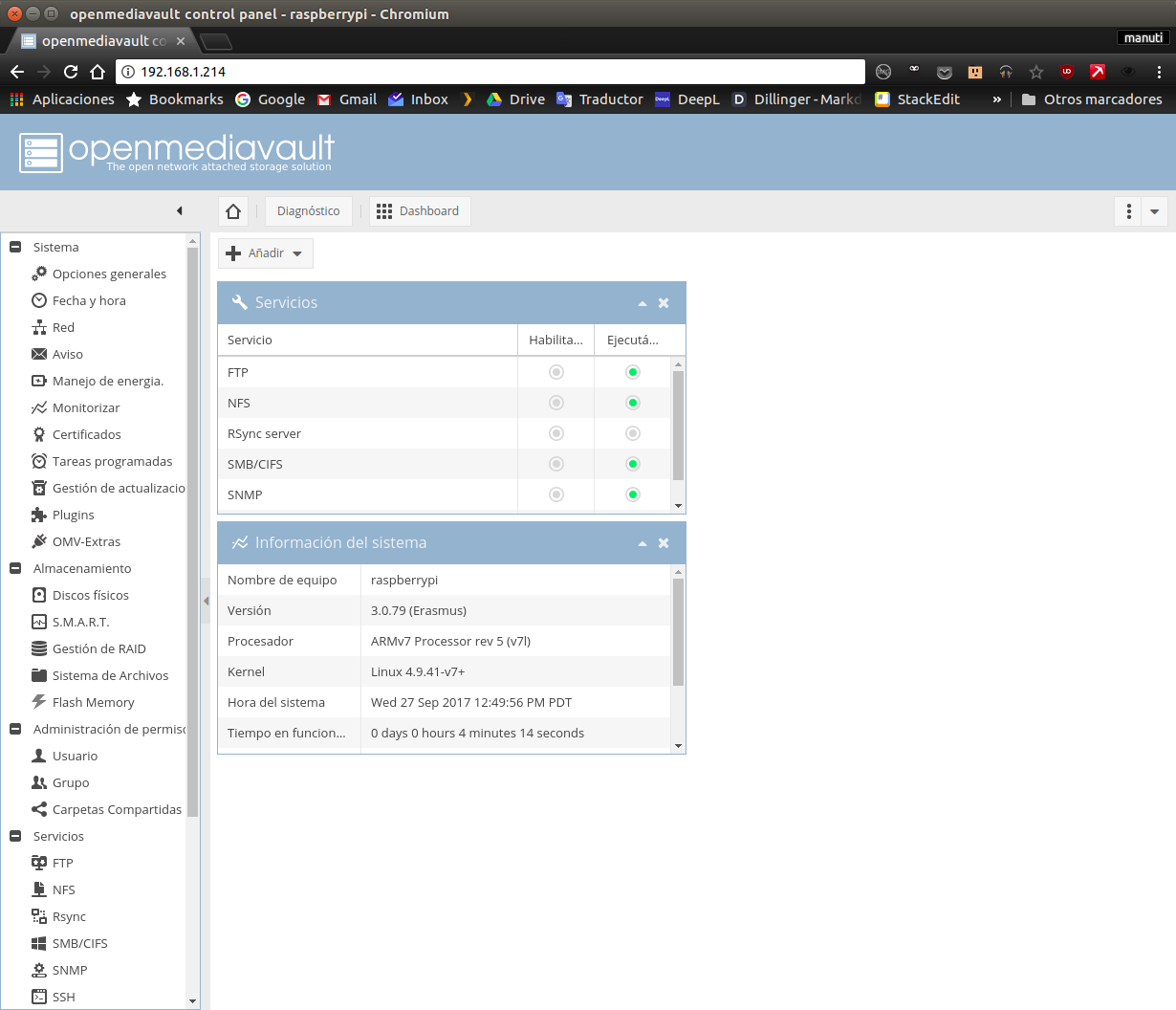Open Tareas programadas in the sidebar

[112, 461]
